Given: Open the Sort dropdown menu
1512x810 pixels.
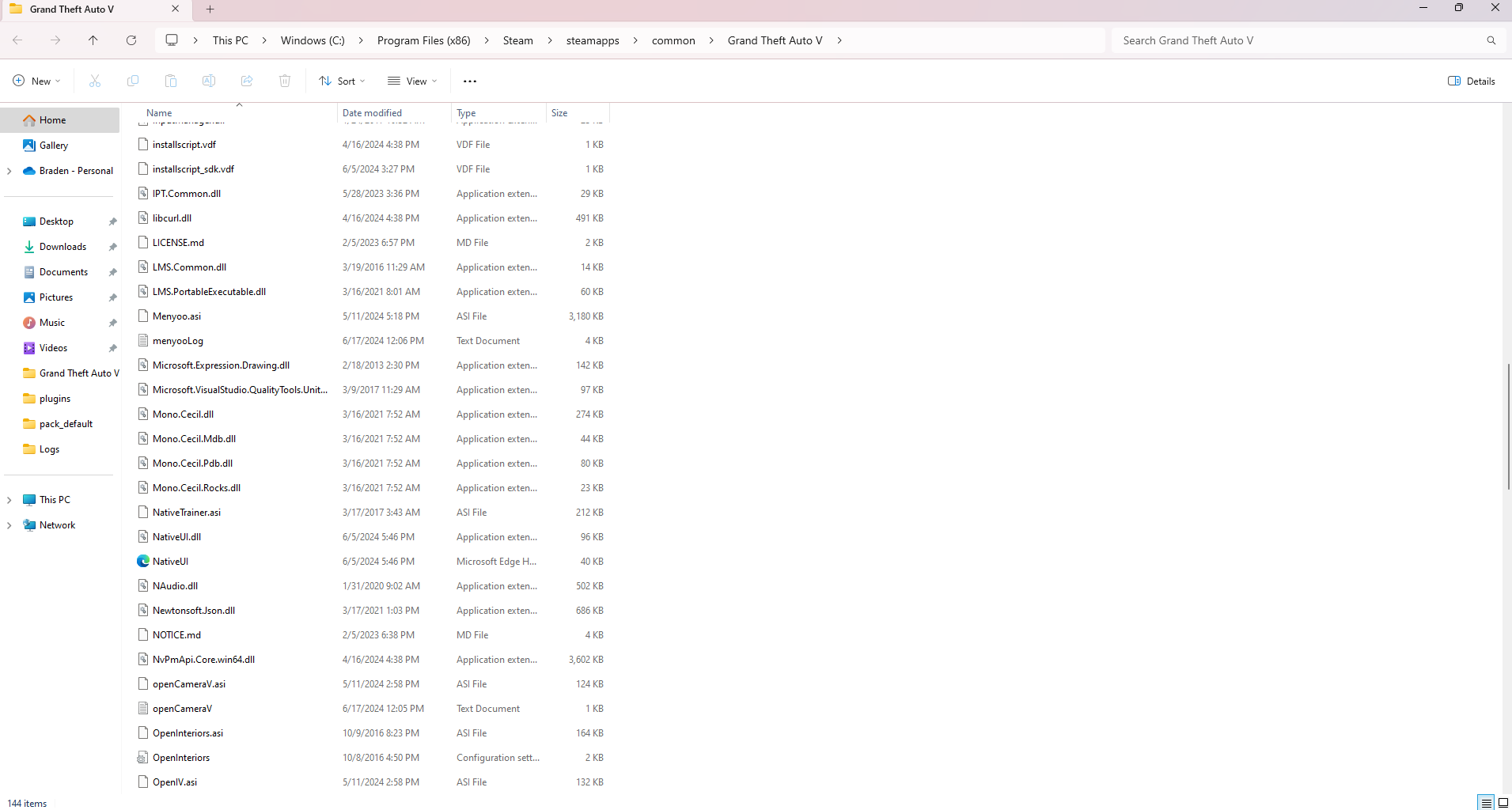Looking at the screenshot, I should point(342,81).
